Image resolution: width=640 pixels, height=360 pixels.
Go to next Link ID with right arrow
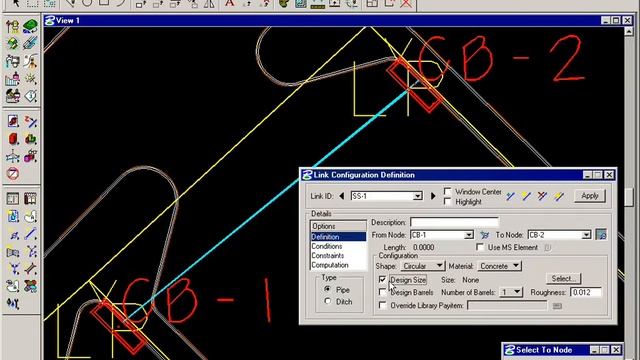pos(433,196)
